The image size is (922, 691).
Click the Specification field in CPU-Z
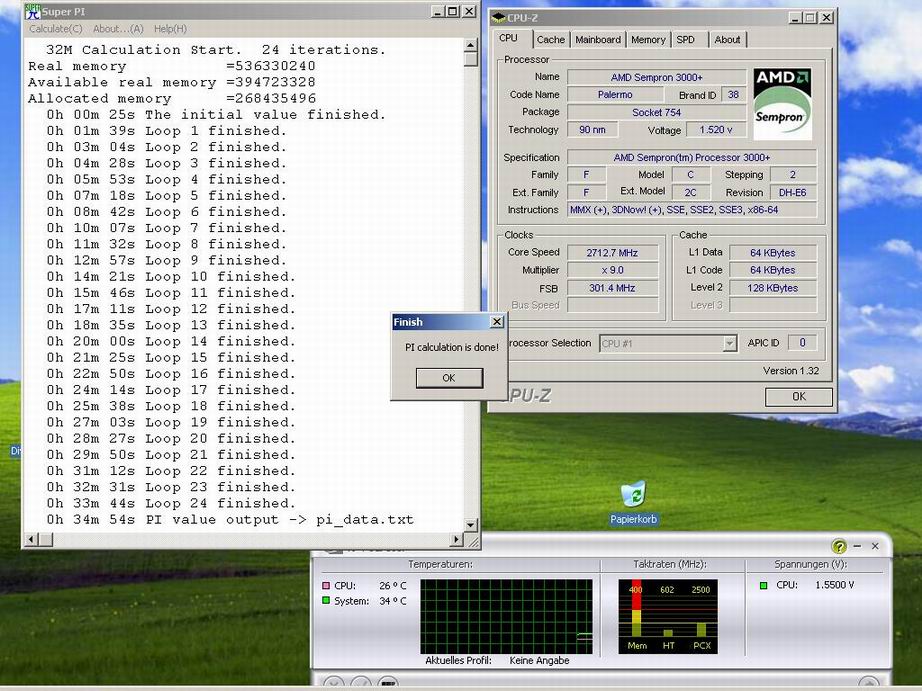(692, 158)
